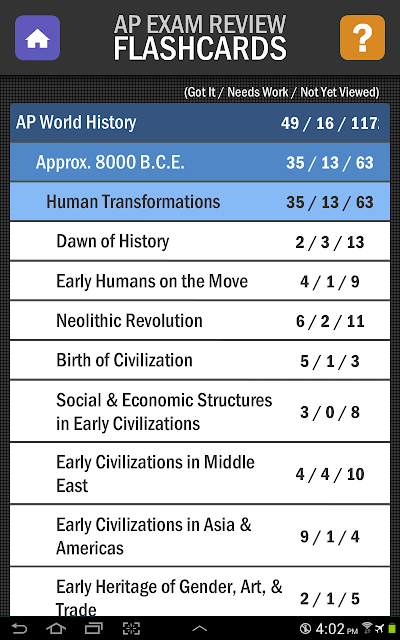This screenshot has width=400, height=640.
Task: Tap the 4:02 PM clock in status bar
Action: point(338,629)
